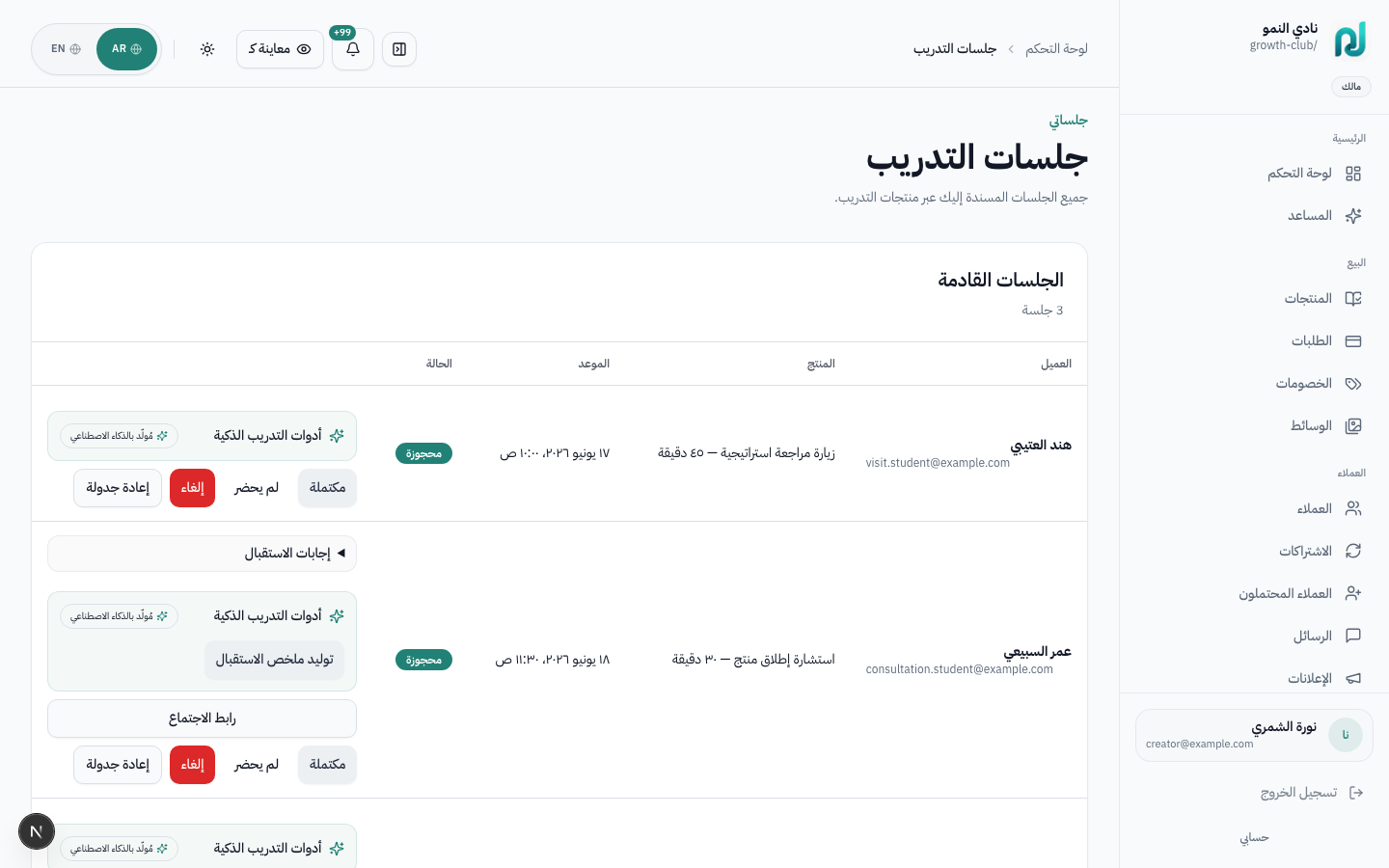Image resolution: width=1389 pixels, height=868 pixels.
Task: Mark عمر السبيعي session as مكتملة
Action: click(x=327, y=765)
